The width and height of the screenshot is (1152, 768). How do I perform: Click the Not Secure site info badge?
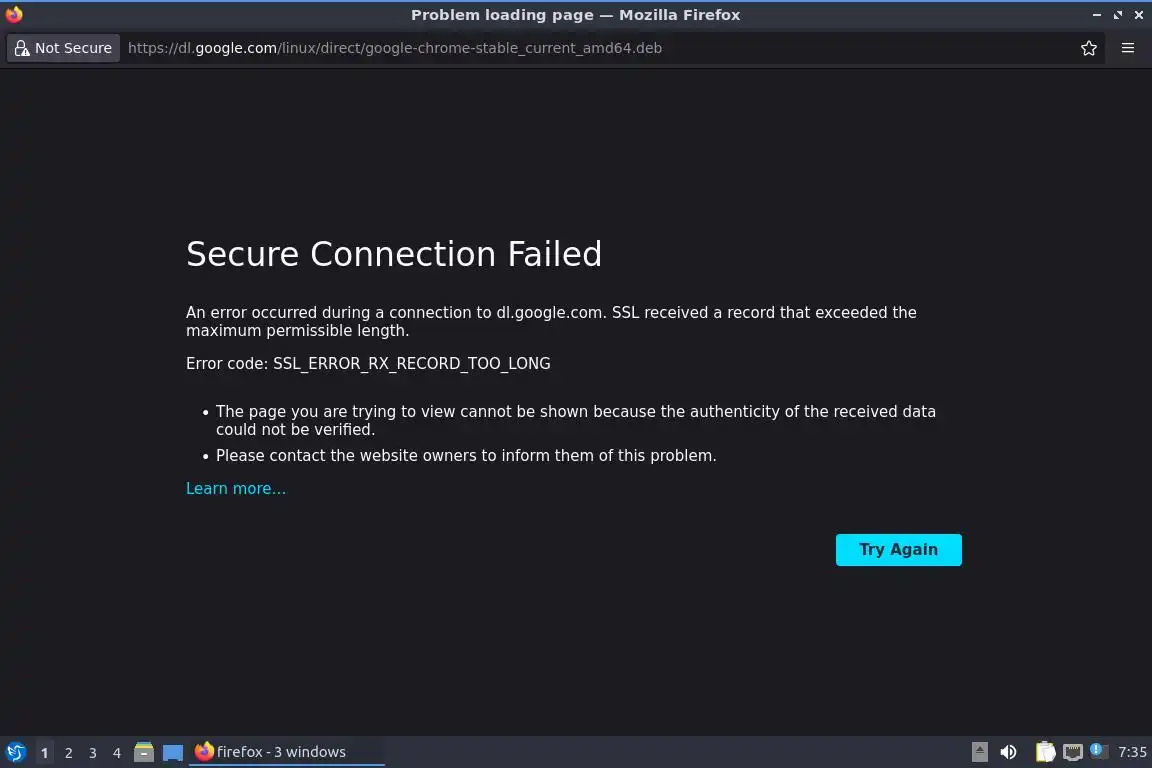pyautogui.click(x=63, y=48)
